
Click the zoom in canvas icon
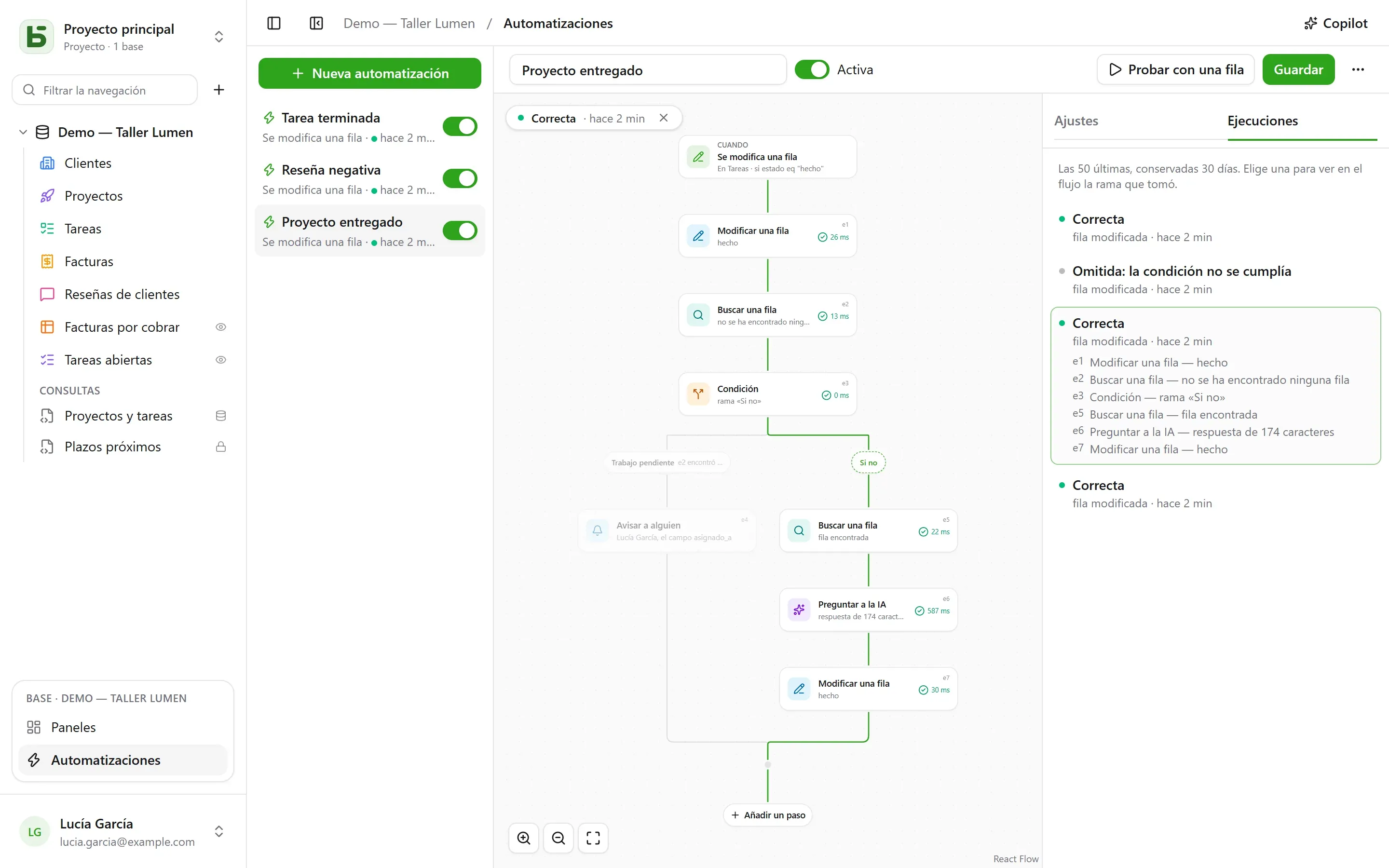coord(523,838)
